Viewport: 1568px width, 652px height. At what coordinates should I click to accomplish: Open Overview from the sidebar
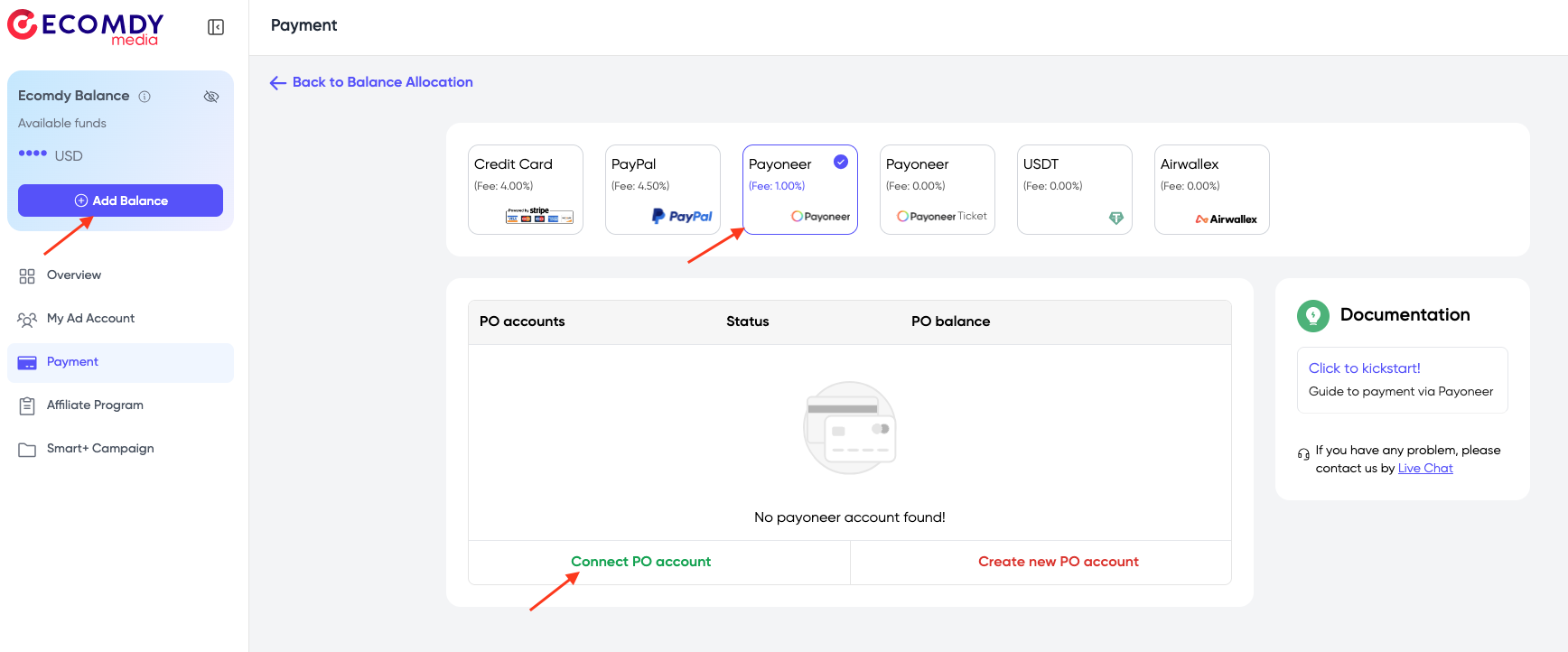tap(74, 275)
